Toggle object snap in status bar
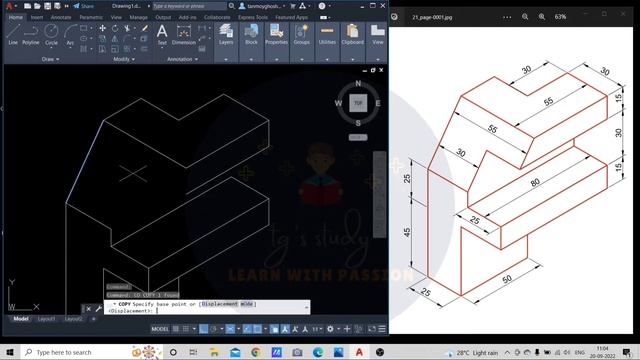 click(258, 329)
